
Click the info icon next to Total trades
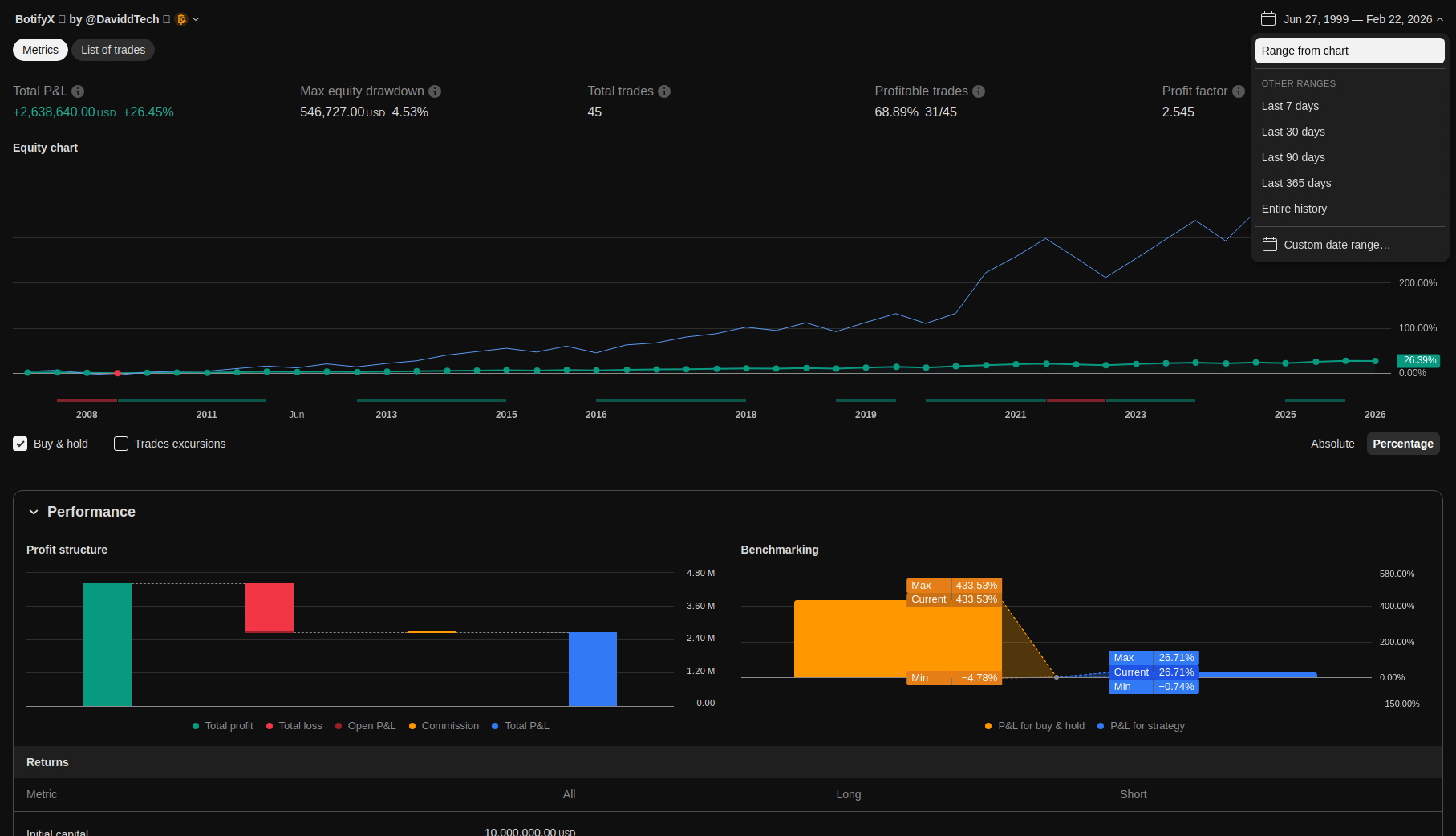(664, 91)
